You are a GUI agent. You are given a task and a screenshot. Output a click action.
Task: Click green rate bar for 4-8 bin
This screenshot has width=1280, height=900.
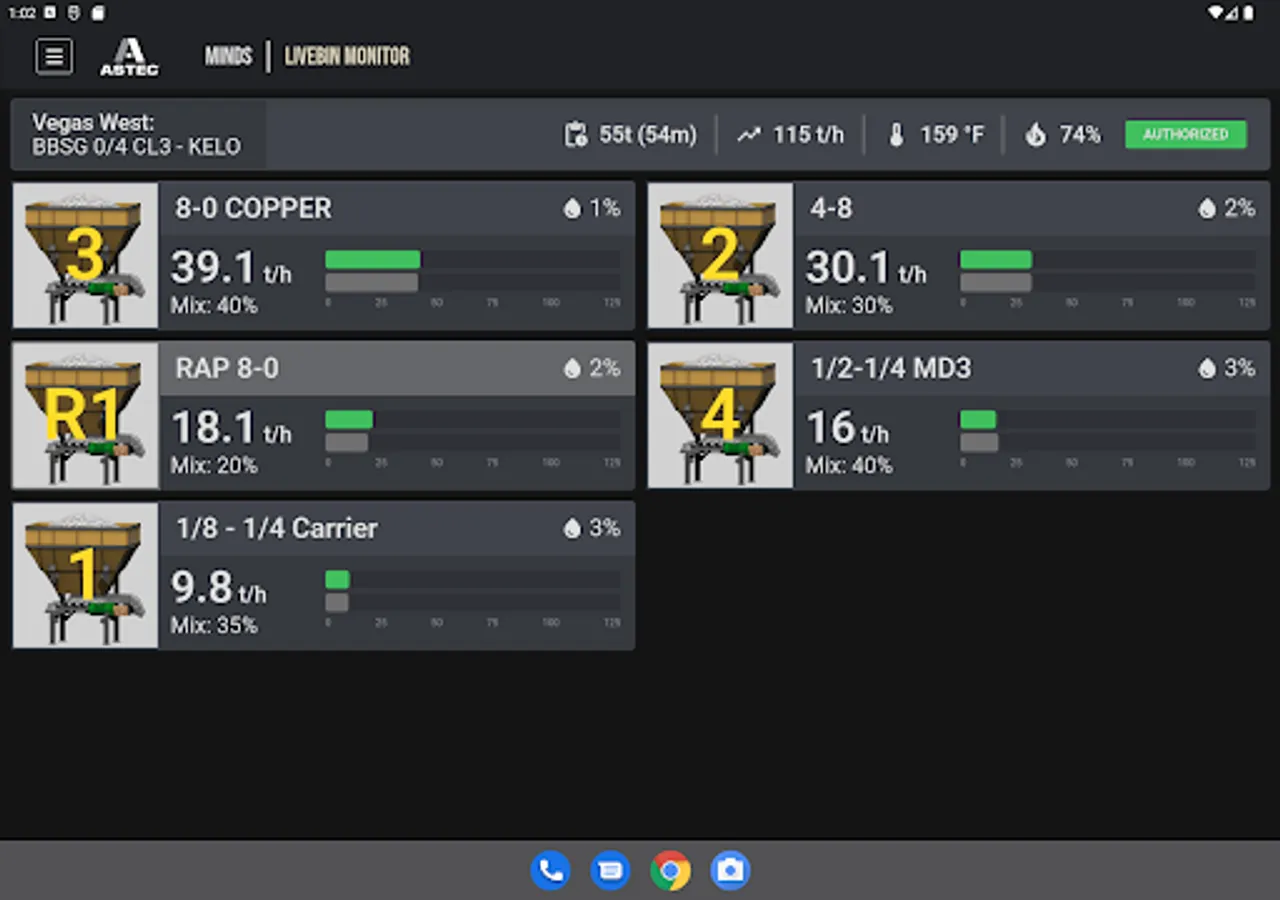(996, 260)
